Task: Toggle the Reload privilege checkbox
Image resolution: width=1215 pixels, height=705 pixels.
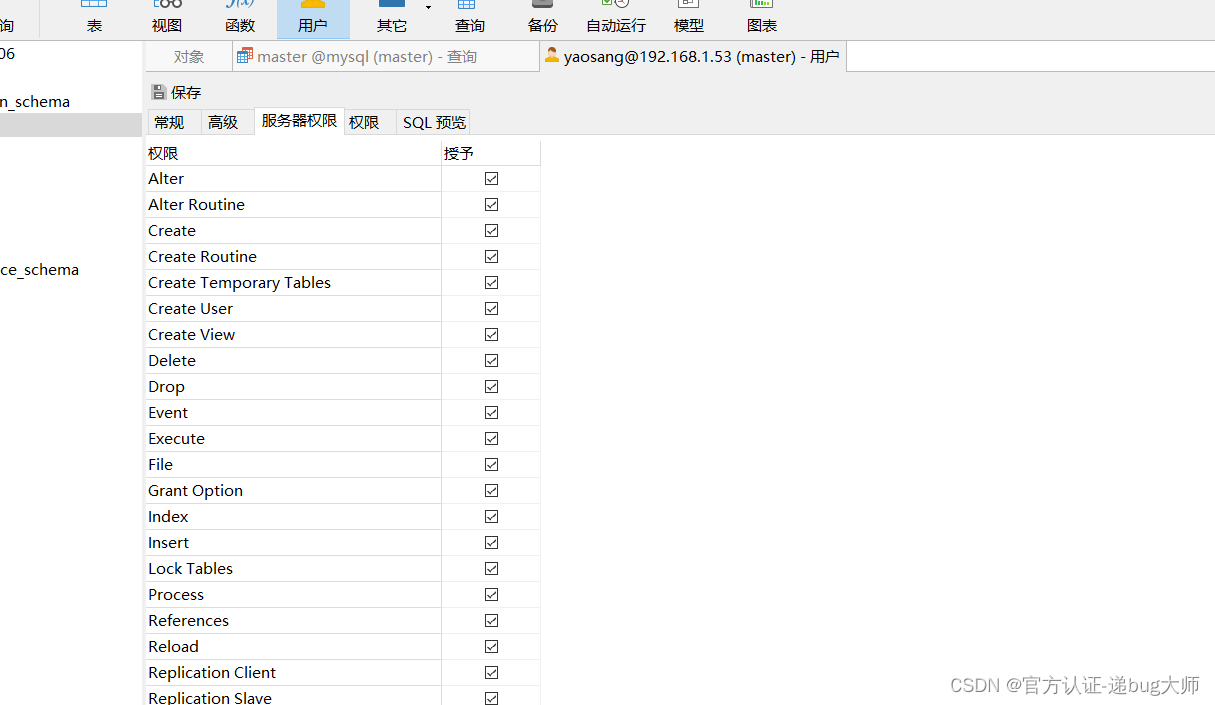Action: click(x=491, y=647)
